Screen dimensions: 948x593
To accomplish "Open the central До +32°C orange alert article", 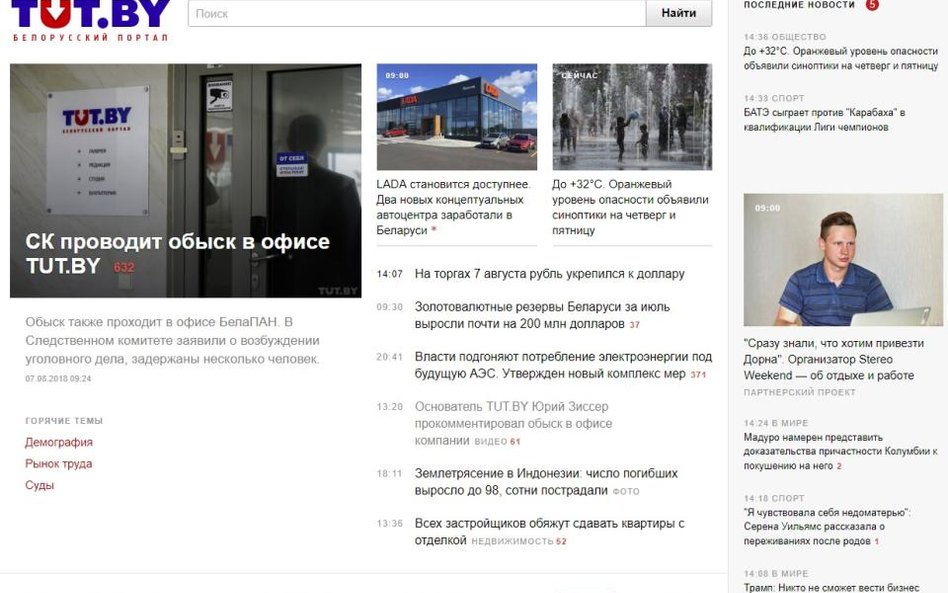I will (x=630, y=207).
